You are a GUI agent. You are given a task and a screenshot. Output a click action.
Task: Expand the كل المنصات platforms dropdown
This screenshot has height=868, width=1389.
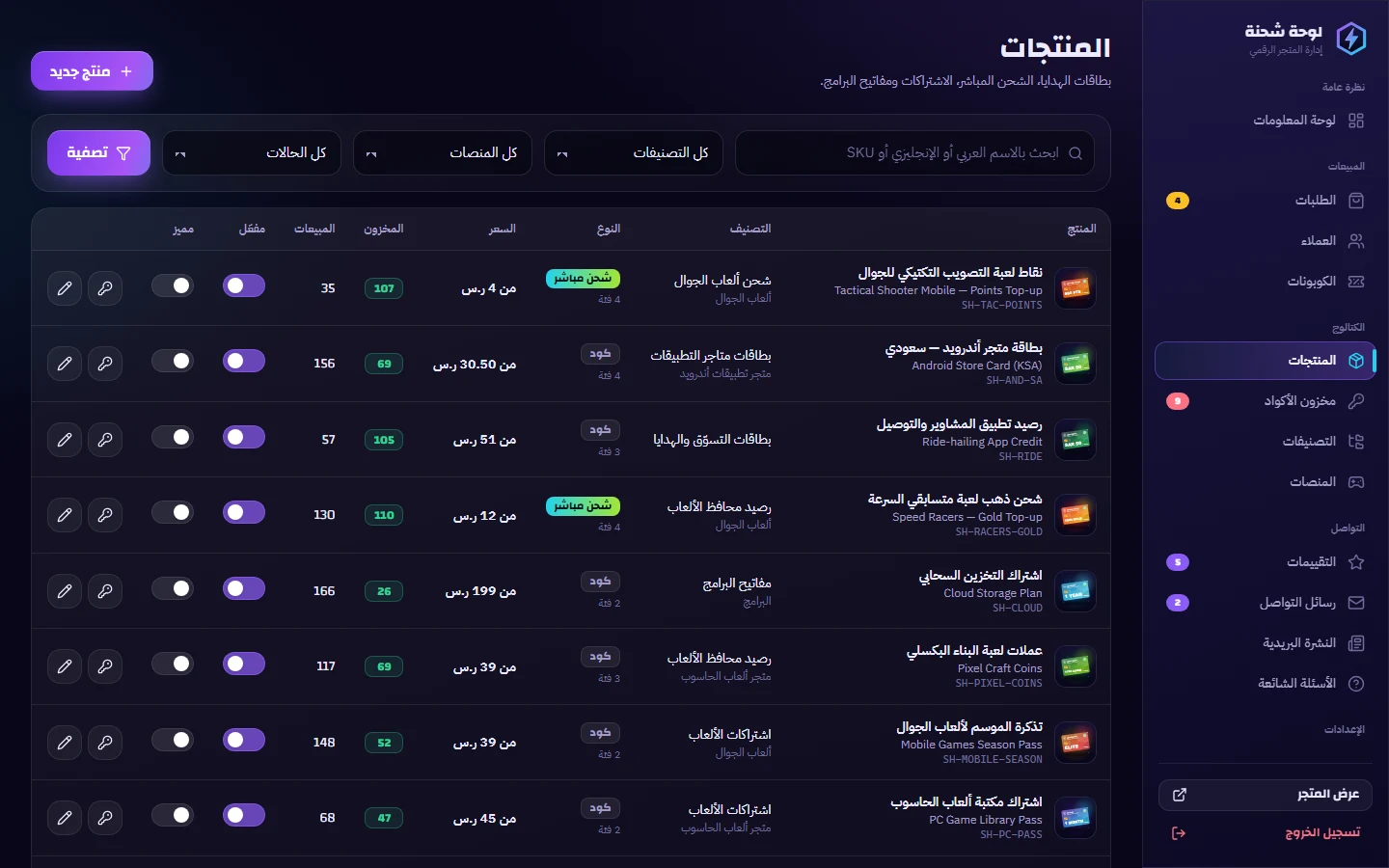point(443,153)
